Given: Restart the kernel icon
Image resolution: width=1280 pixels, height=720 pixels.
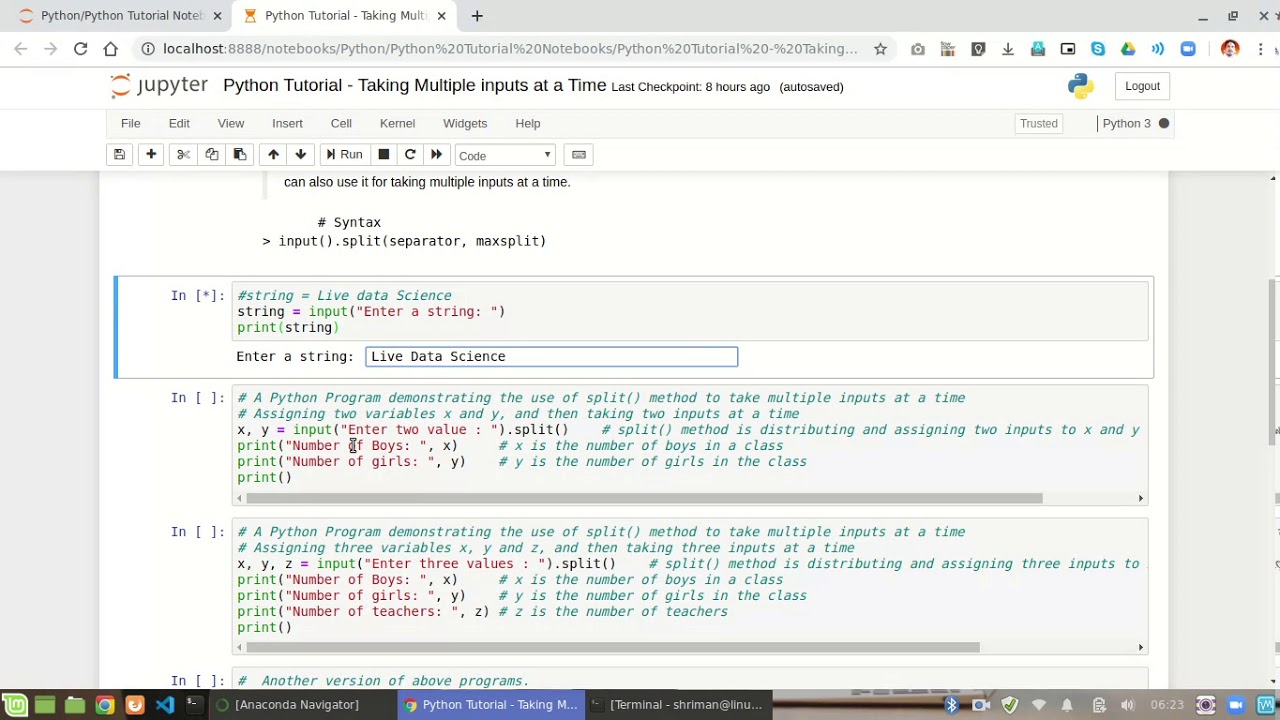Looking at the screenshot, I should (410, 155).
